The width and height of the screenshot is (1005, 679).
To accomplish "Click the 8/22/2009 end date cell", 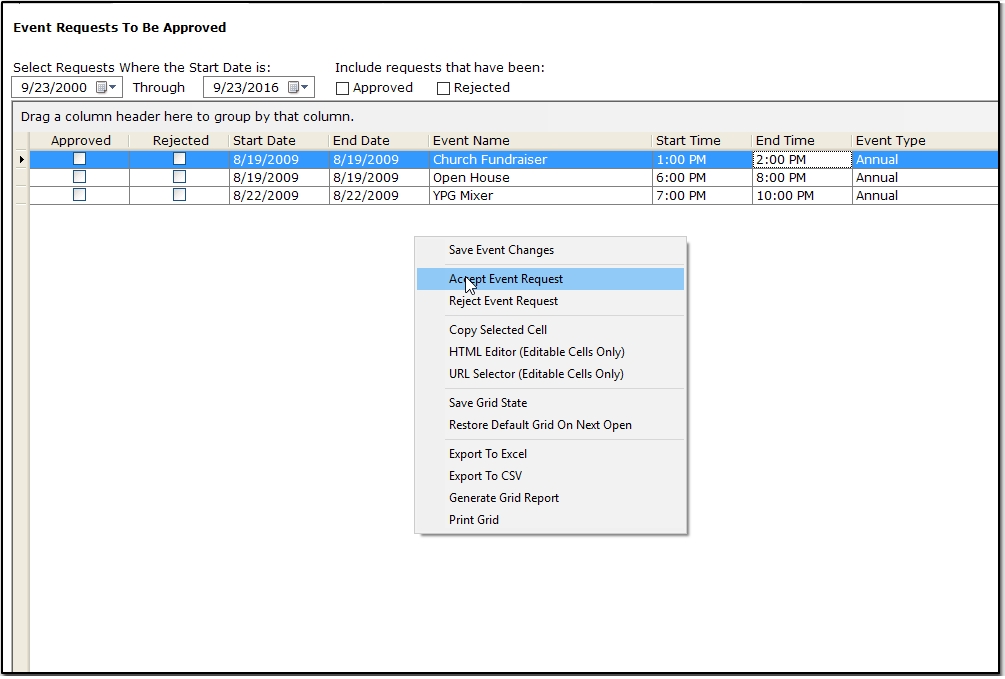I will click(x=379, y=196).
